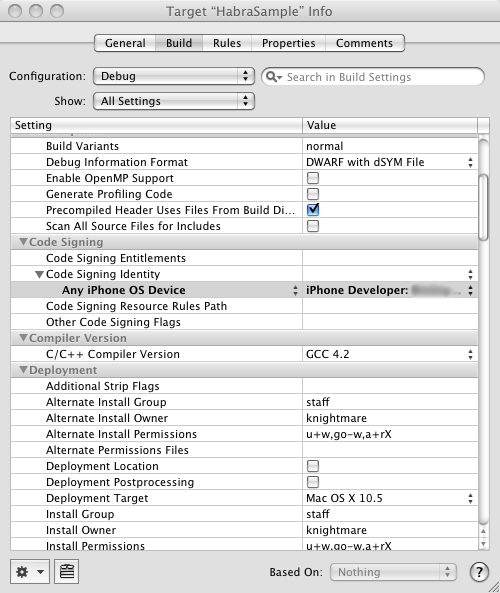Uncheck Precompiled Header Uses Files From Build Directory
Screen dimensions: 500x593
313,210
